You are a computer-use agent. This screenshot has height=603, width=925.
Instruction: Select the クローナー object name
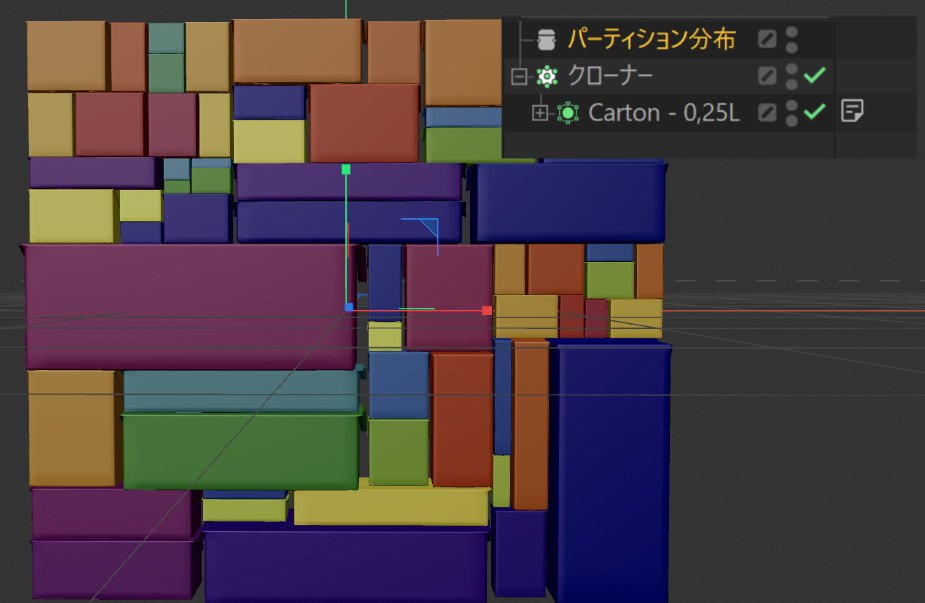(610, 76)
